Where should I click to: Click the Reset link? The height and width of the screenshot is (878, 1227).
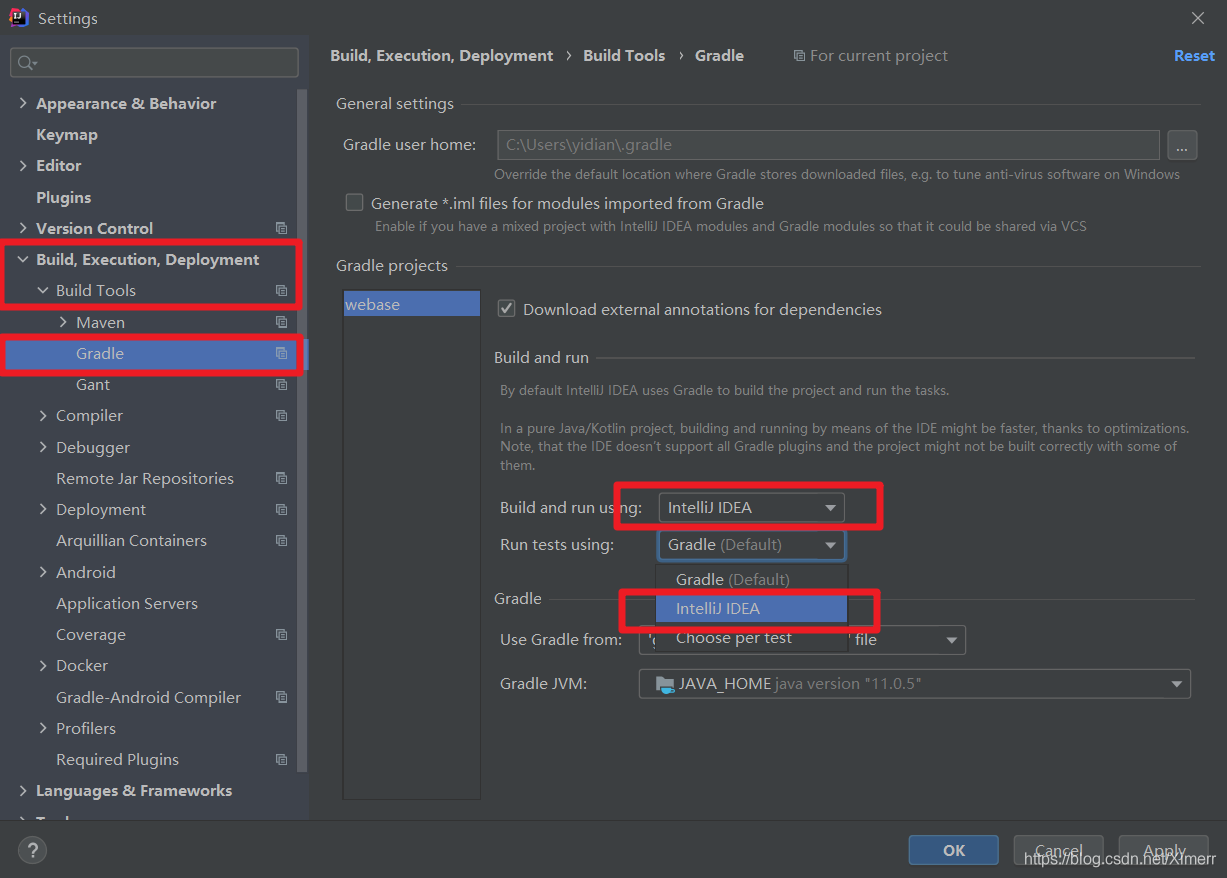1194,56
